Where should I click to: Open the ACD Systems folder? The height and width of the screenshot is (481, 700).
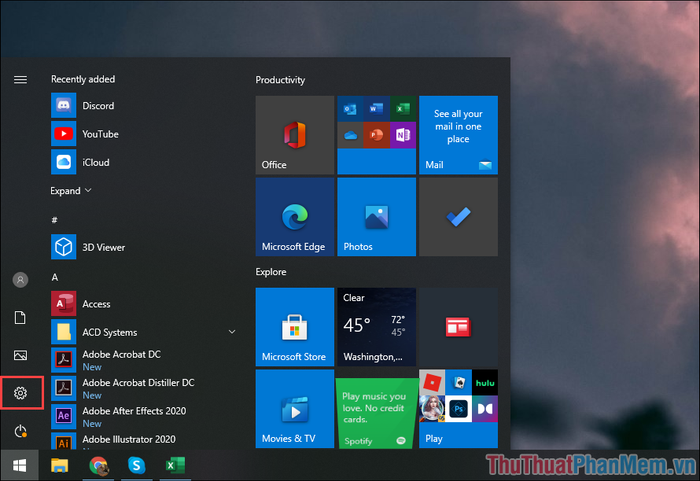click(x=143, y=332)
